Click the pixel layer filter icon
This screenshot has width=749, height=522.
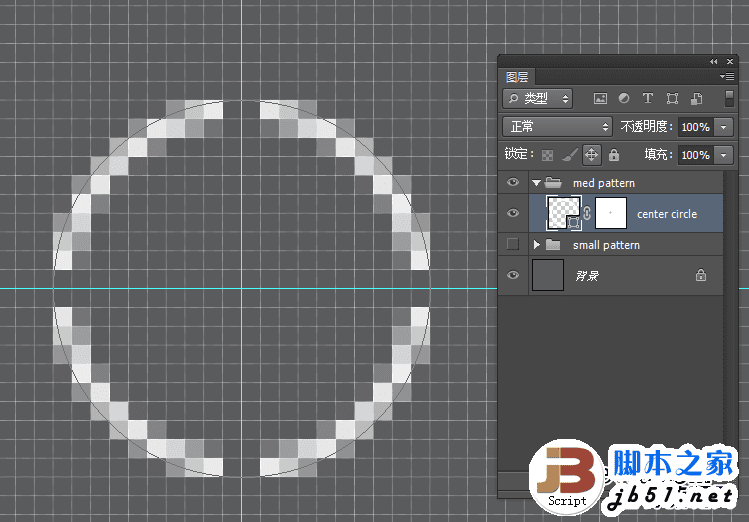click(x=600, y=99)
